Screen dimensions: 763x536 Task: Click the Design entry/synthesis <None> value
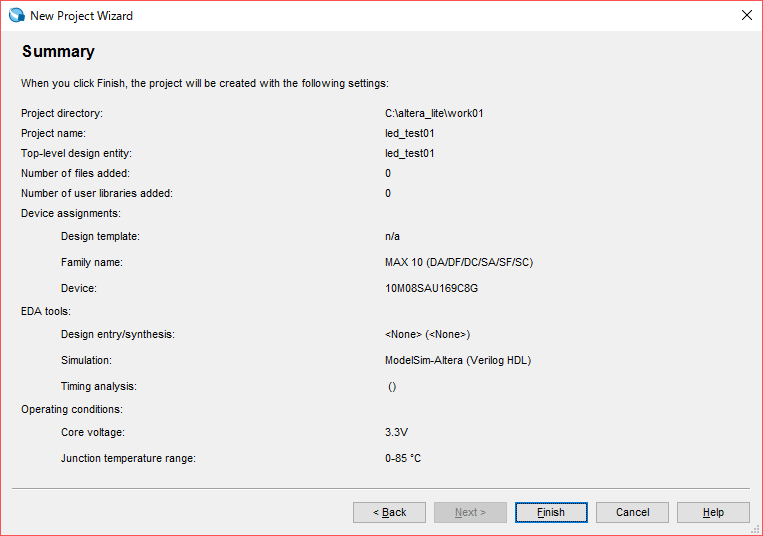pos(427,334)
